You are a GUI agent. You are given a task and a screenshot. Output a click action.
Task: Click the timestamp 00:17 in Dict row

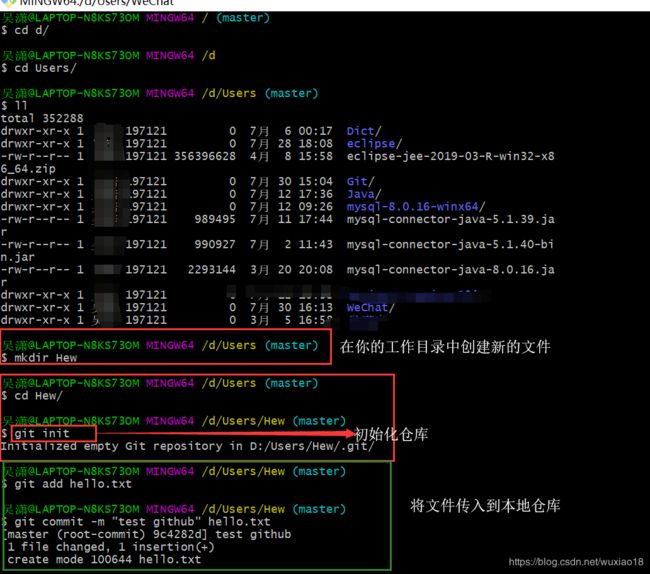(x=315, y=131)
